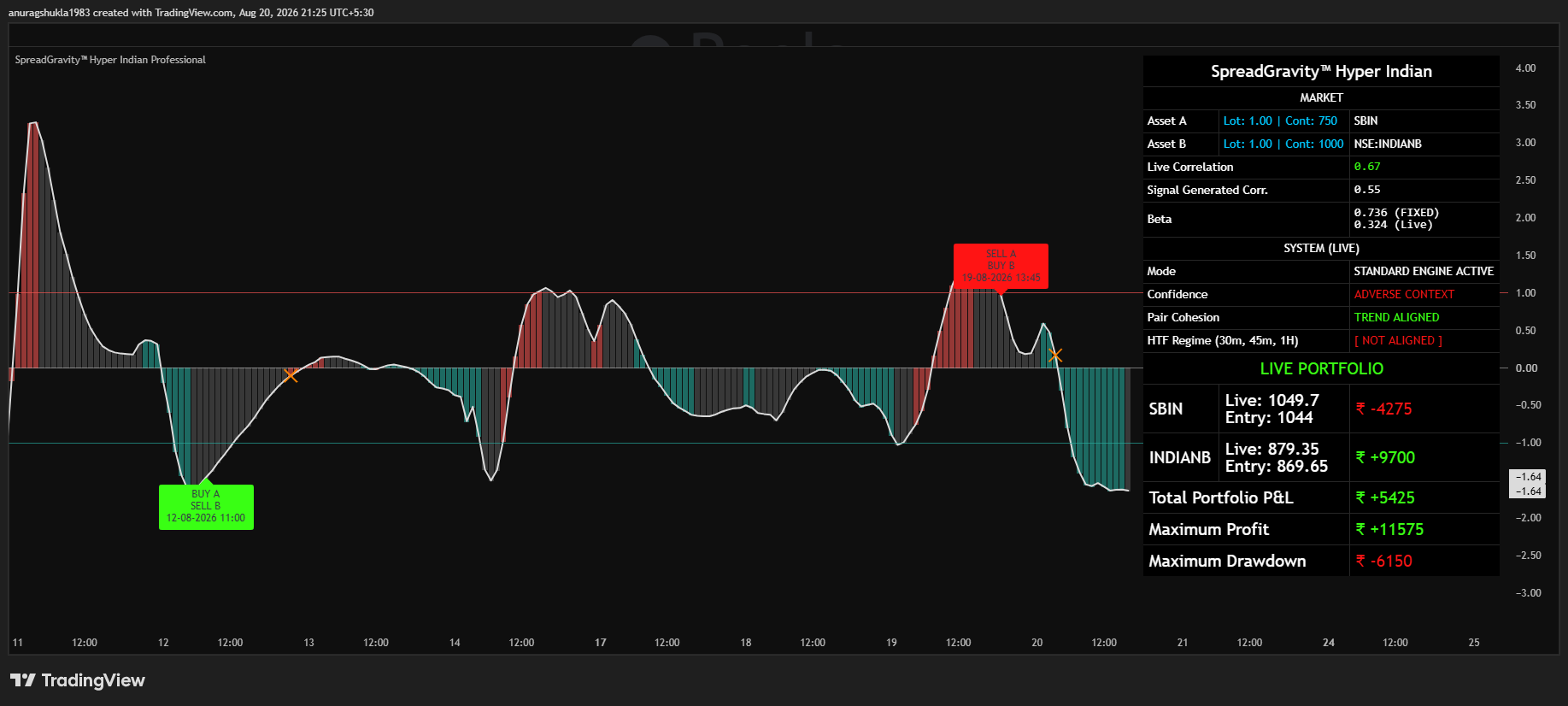The height and width of the screenshot is (706, 1568).
Task: Click the Live: 879.35 Entry: 869.65 cell
Action: pyautogui.click(x=1283, y=458)
